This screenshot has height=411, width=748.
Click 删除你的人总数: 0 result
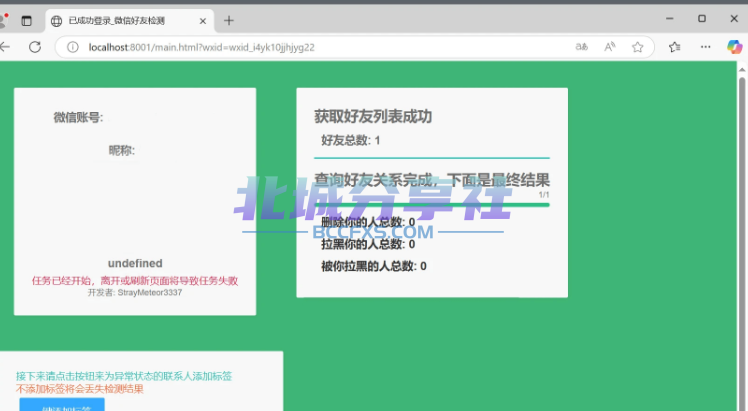pos(368,222)
